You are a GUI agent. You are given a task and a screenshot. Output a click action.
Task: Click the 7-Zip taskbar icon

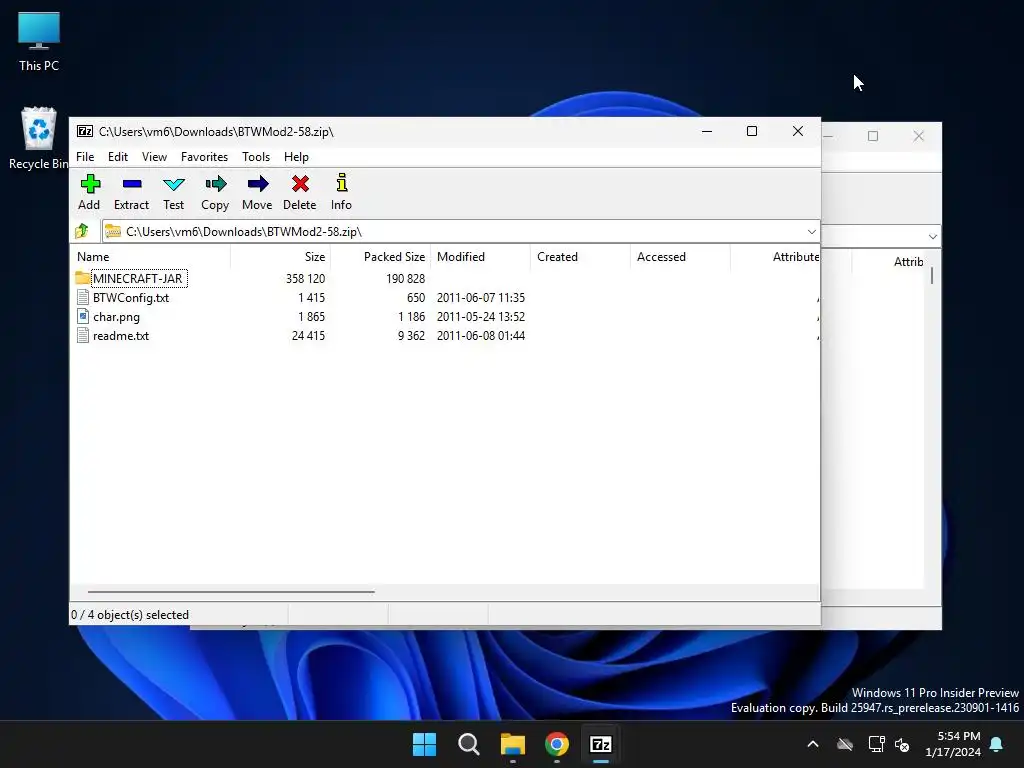601,744
